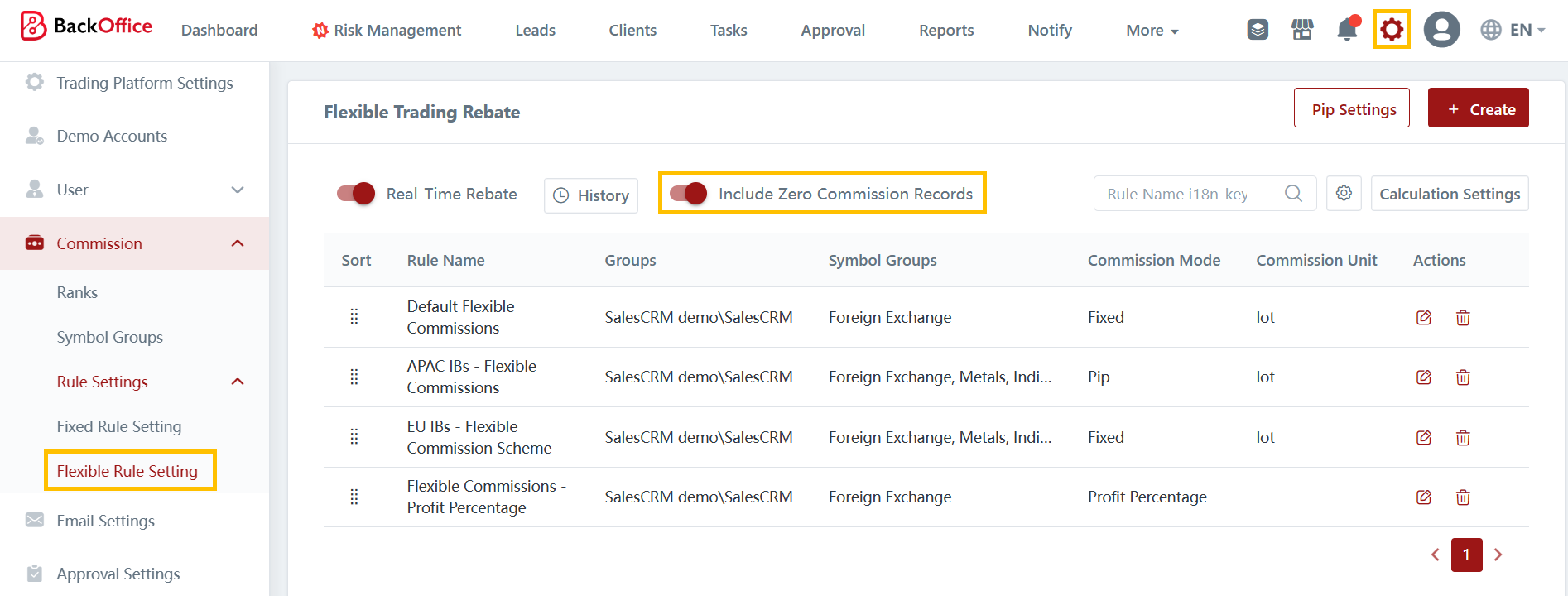Viewport: 1568px width, 596px height.
Task: Click the search magnifier icon
Action: pyautogui.click(x=1293, y=194)
